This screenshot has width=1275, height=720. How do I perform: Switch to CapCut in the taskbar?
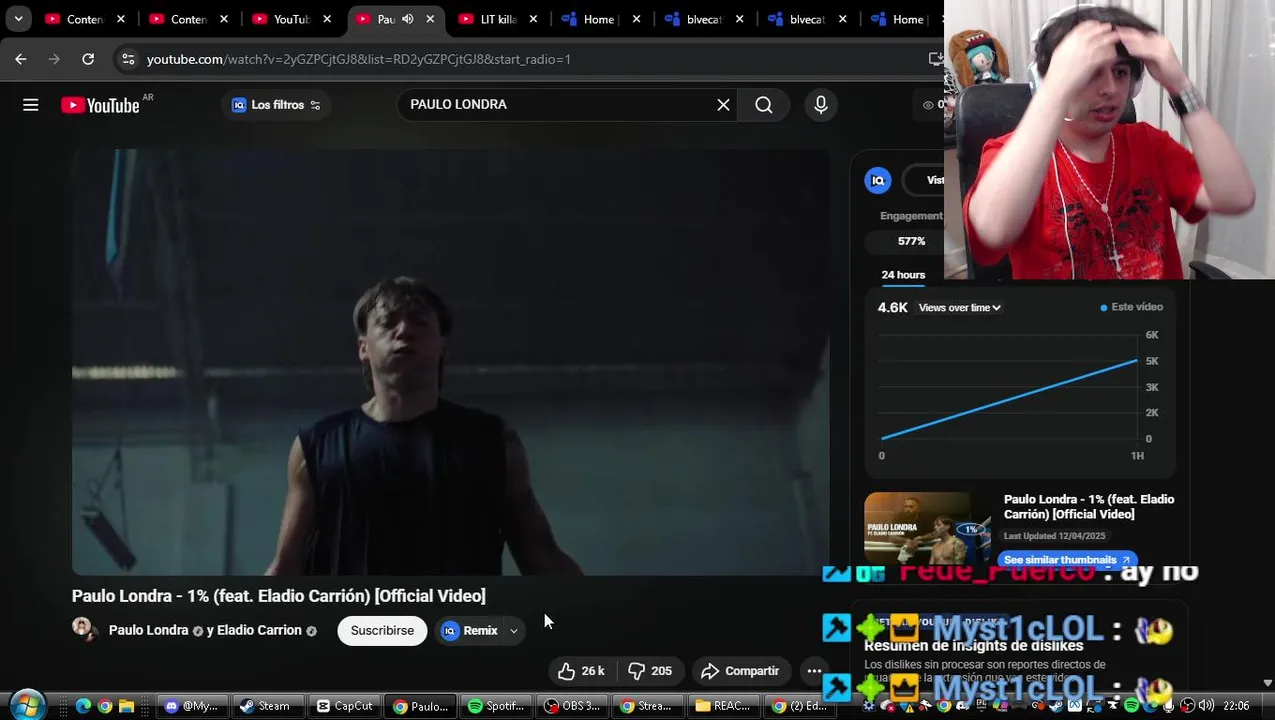click(x=344, y=706)
